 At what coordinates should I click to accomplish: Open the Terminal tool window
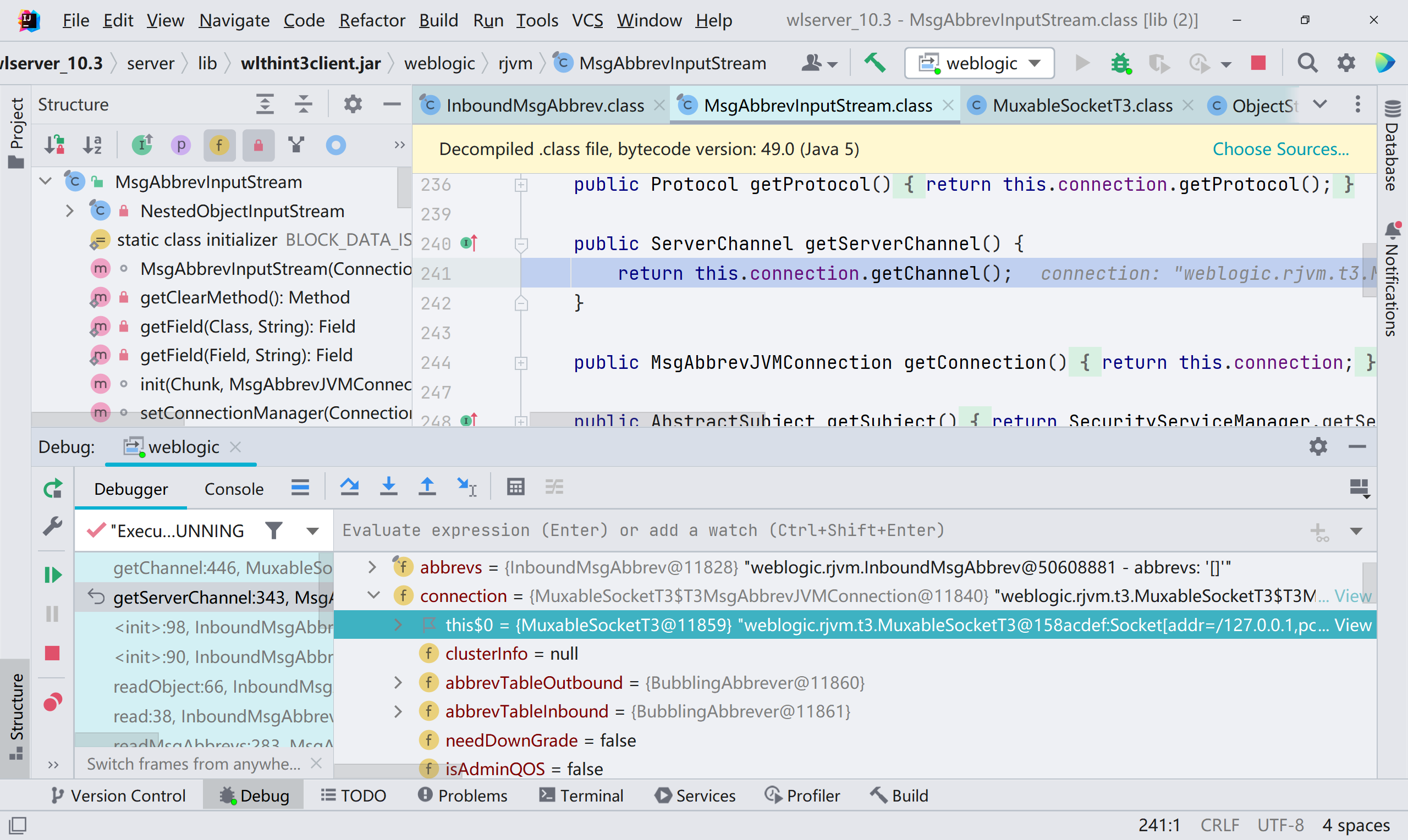click(x=581, y=795)
